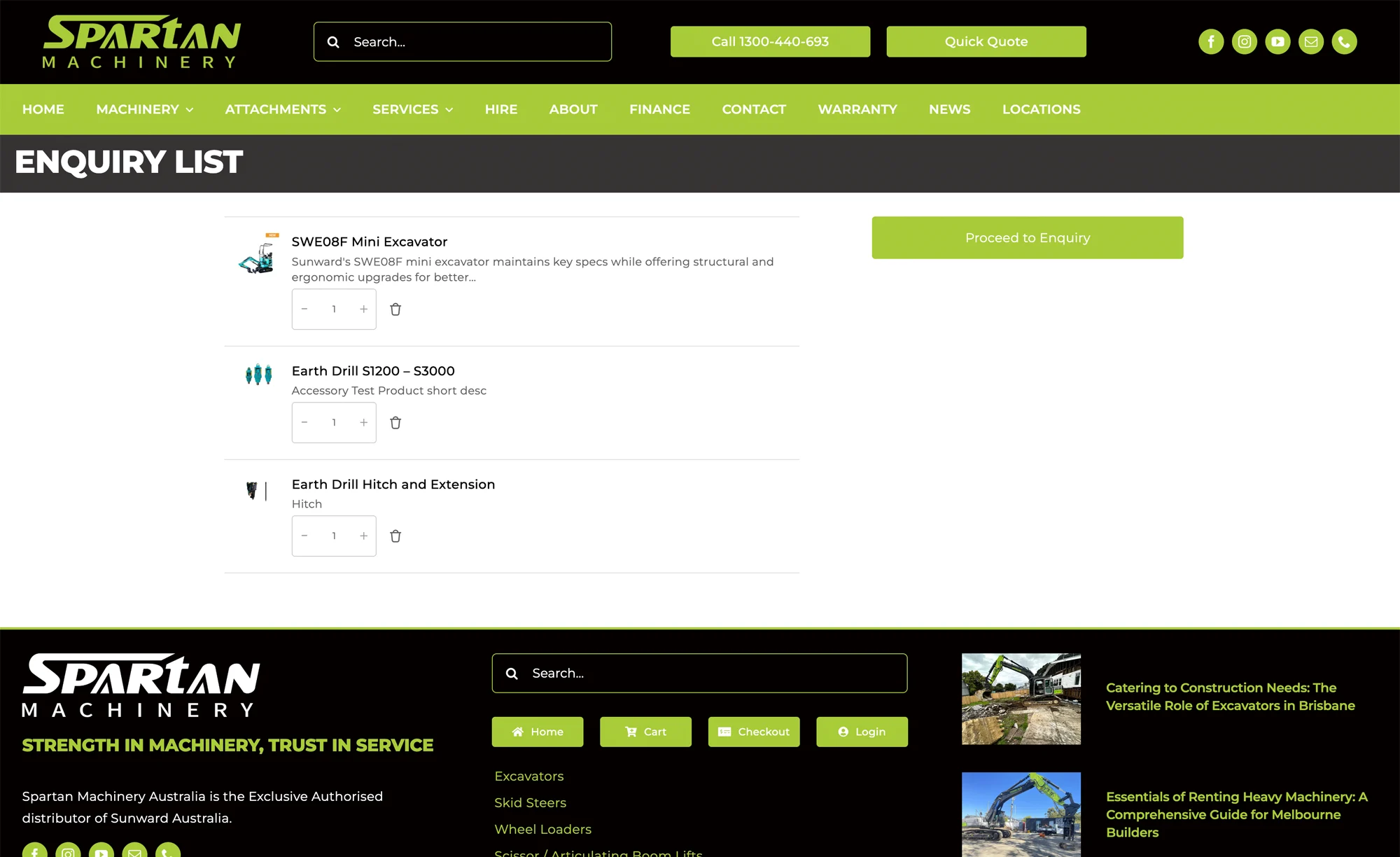Increase SWE08F Mini Excavator quantity
The image size is (1400, 857).
(x=363, y=309)
